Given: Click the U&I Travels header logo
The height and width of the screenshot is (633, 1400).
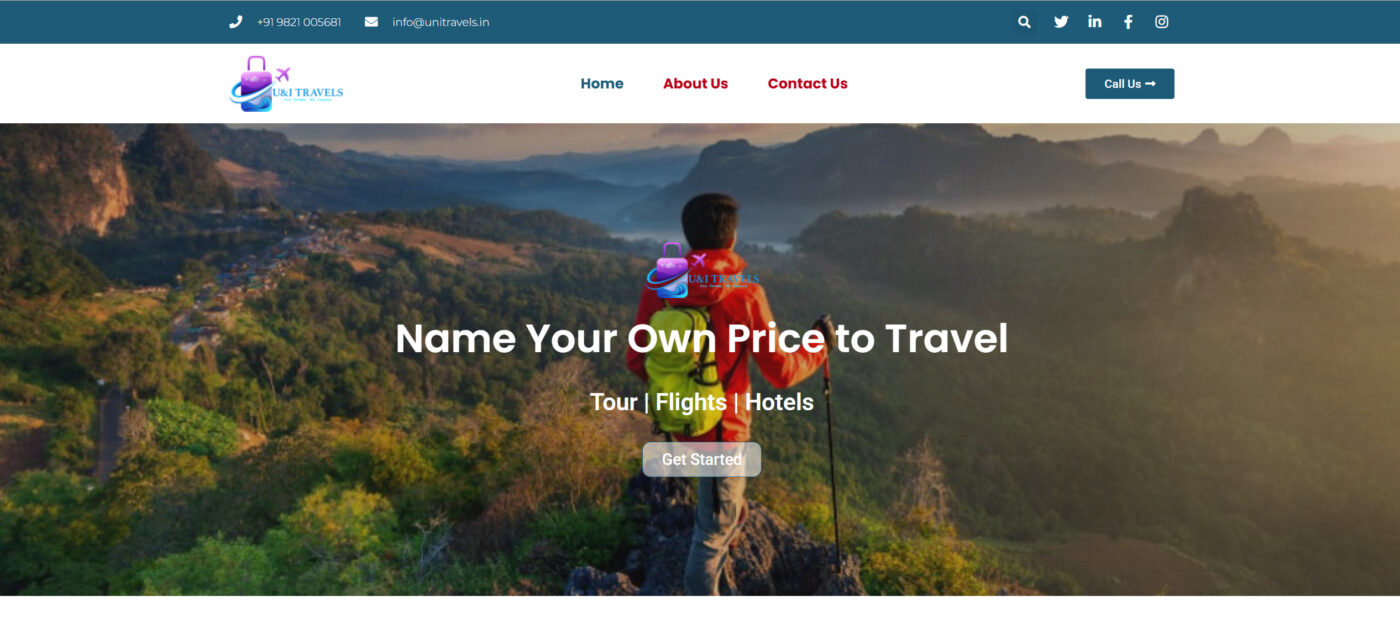Looking at the screenshot, I should [x=287, y=84].
